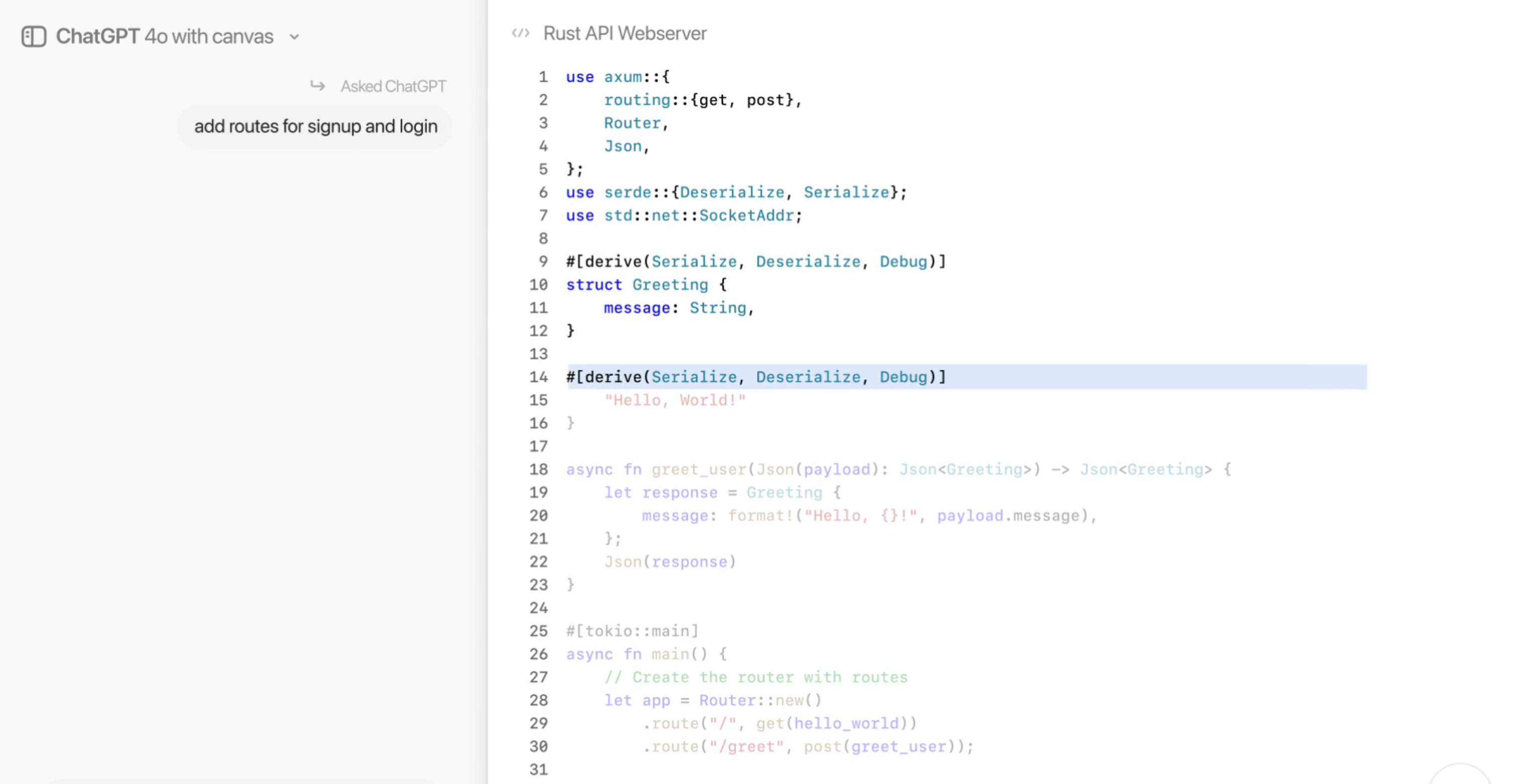Click the "message: format!" code line

pos(870,515)
